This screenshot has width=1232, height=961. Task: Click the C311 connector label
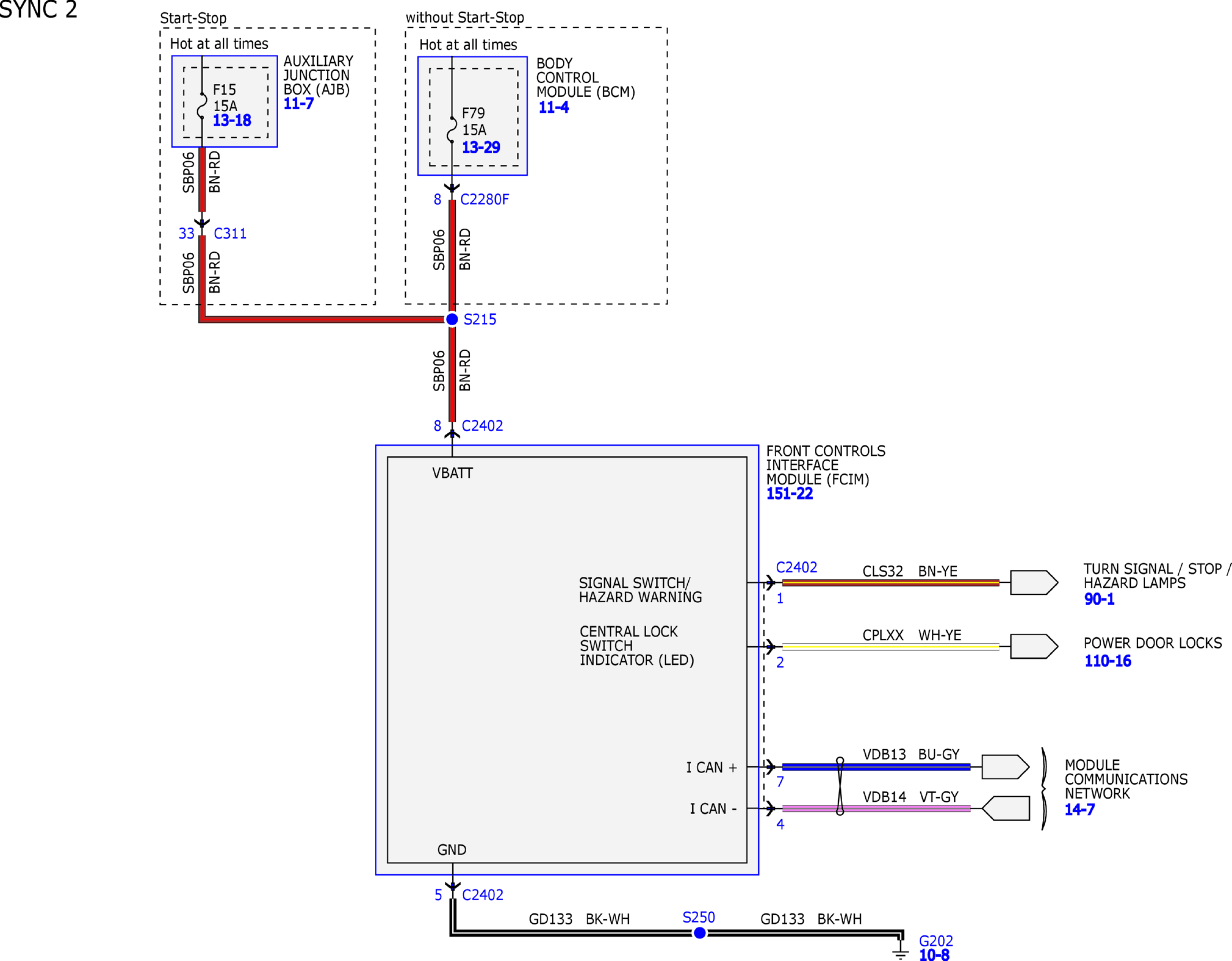[x=230, y=234]
